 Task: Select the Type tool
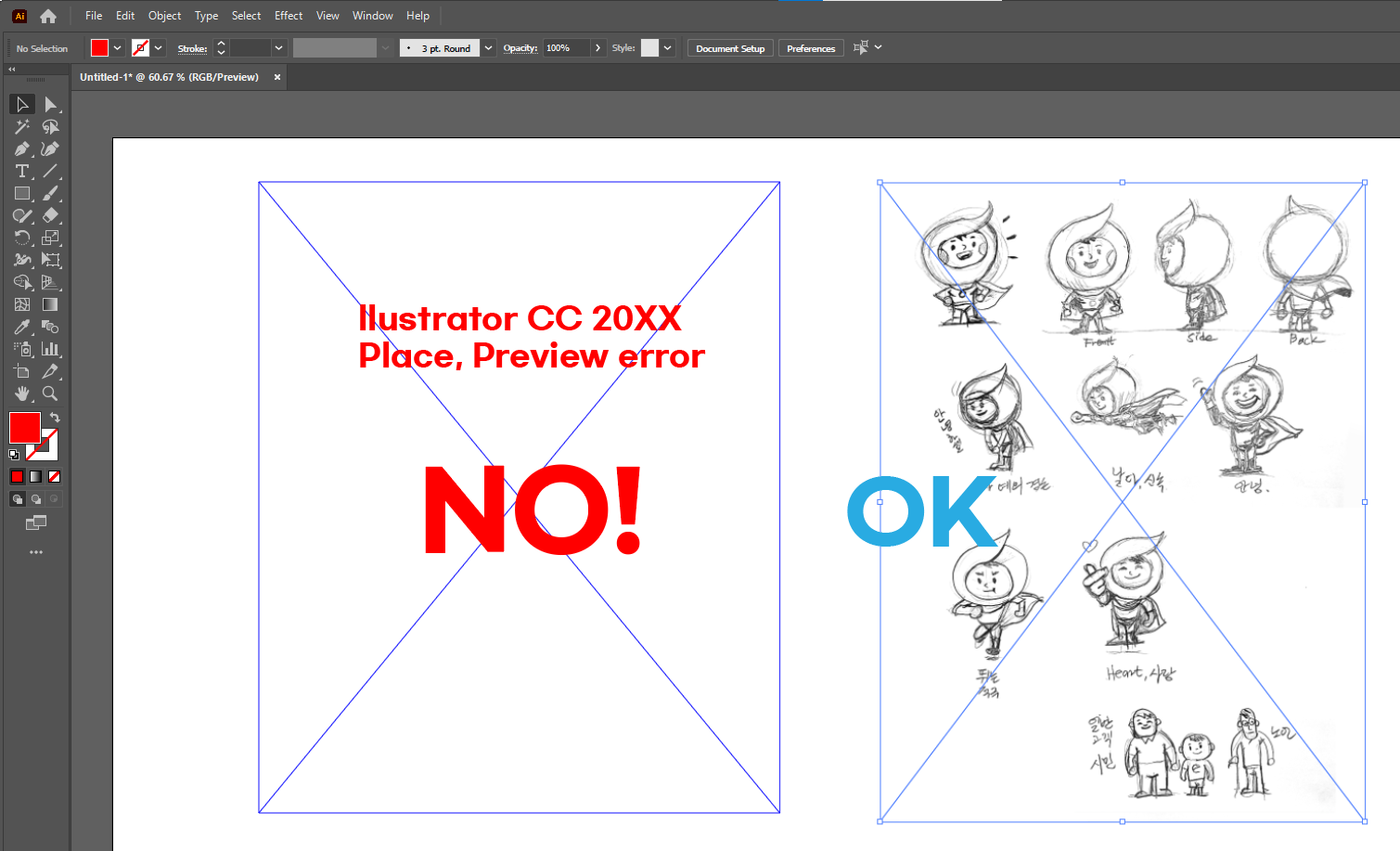coord(22,171)
